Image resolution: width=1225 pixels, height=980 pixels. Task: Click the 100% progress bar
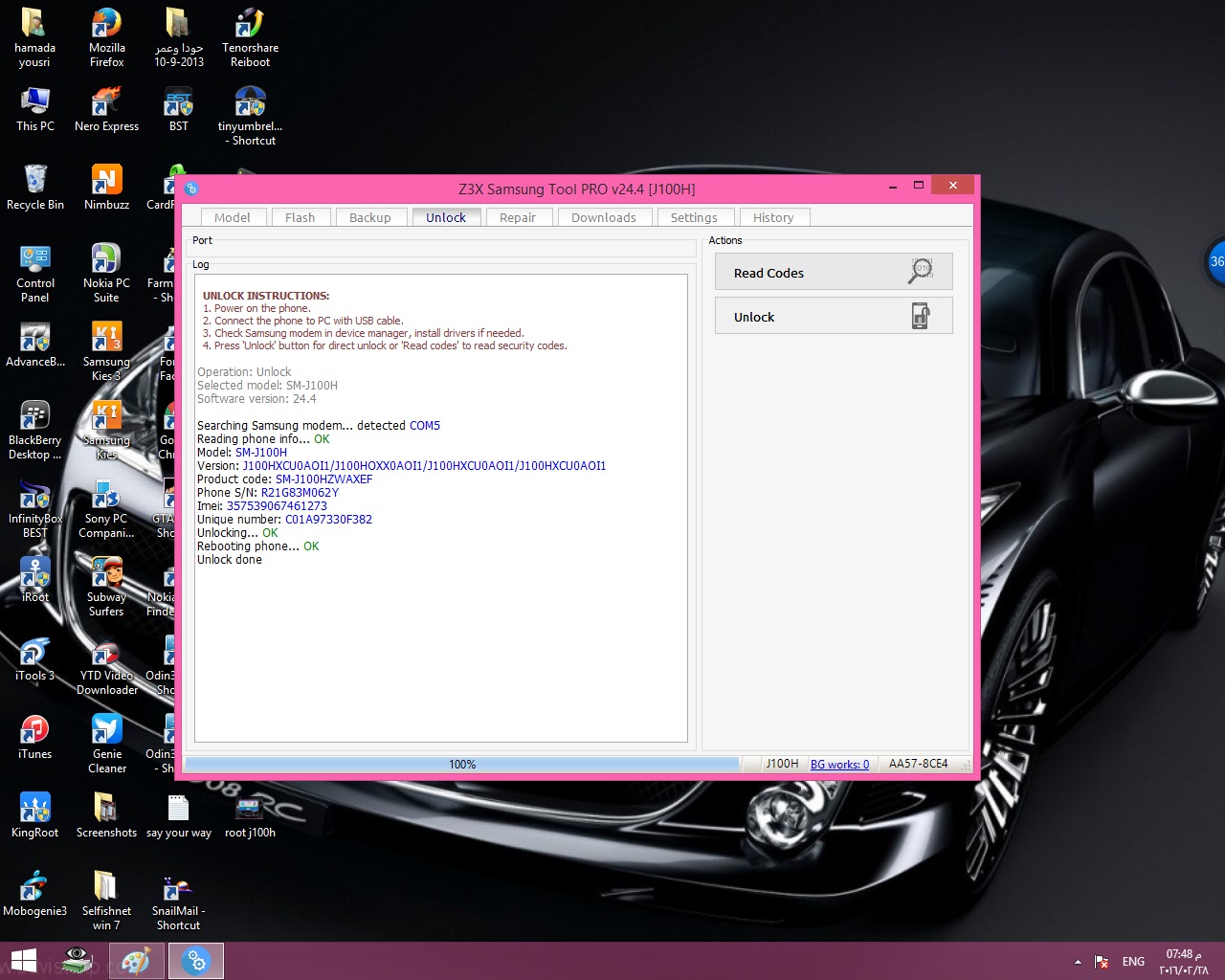pyautogui.click(x=462, y=764)
